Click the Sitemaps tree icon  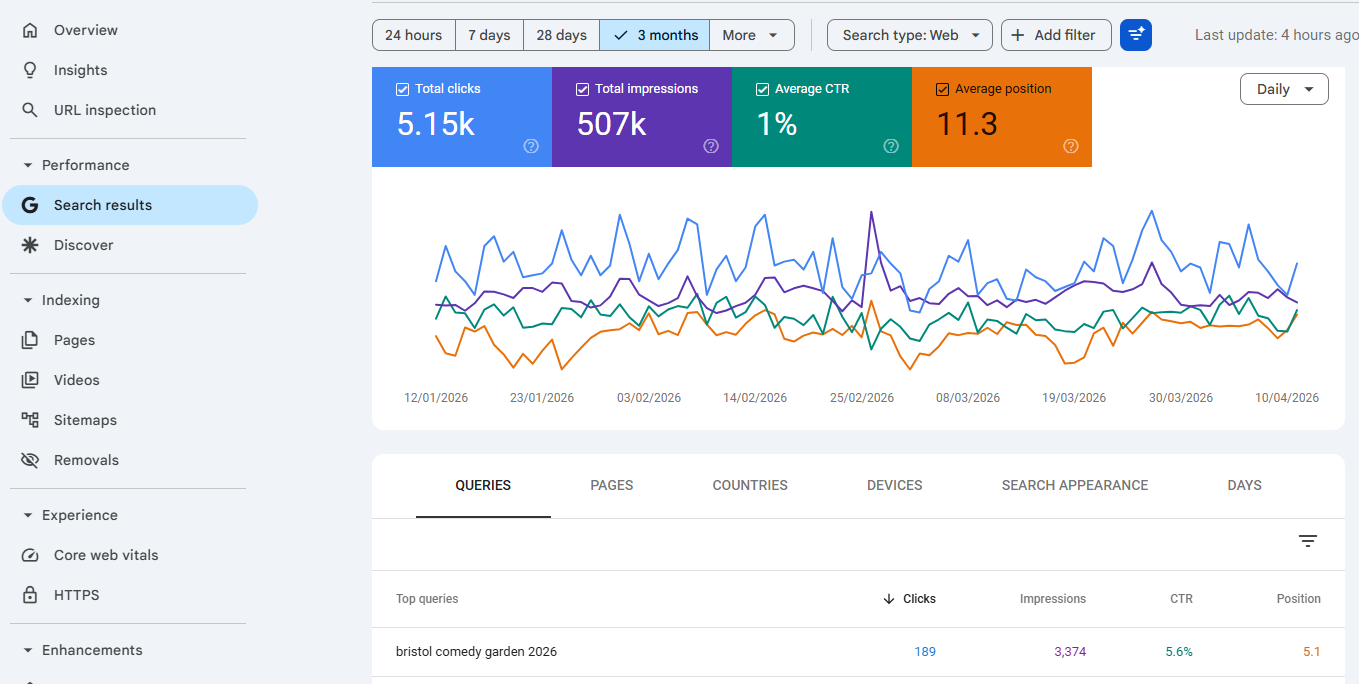click(x=30, y=420)
